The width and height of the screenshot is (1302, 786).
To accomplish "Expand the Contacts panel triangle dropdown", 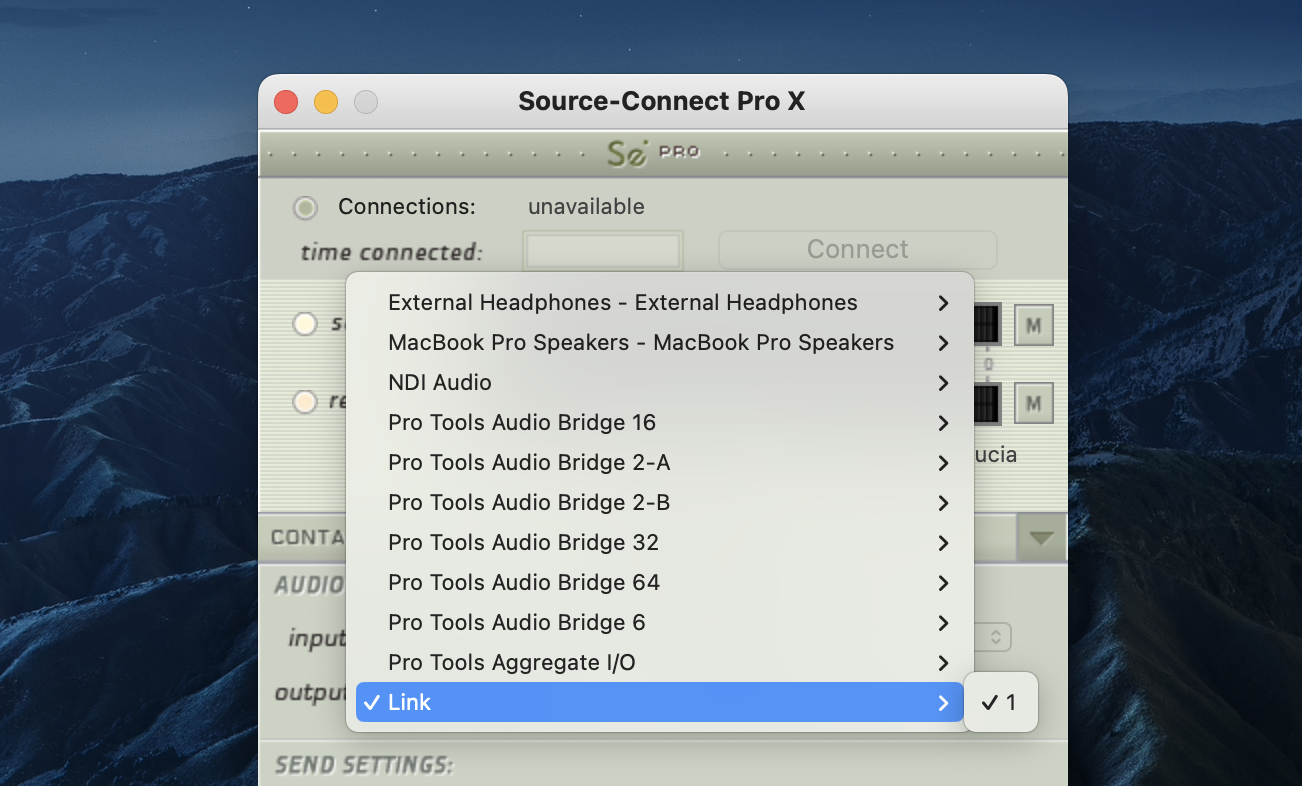I will [1041, 538].
